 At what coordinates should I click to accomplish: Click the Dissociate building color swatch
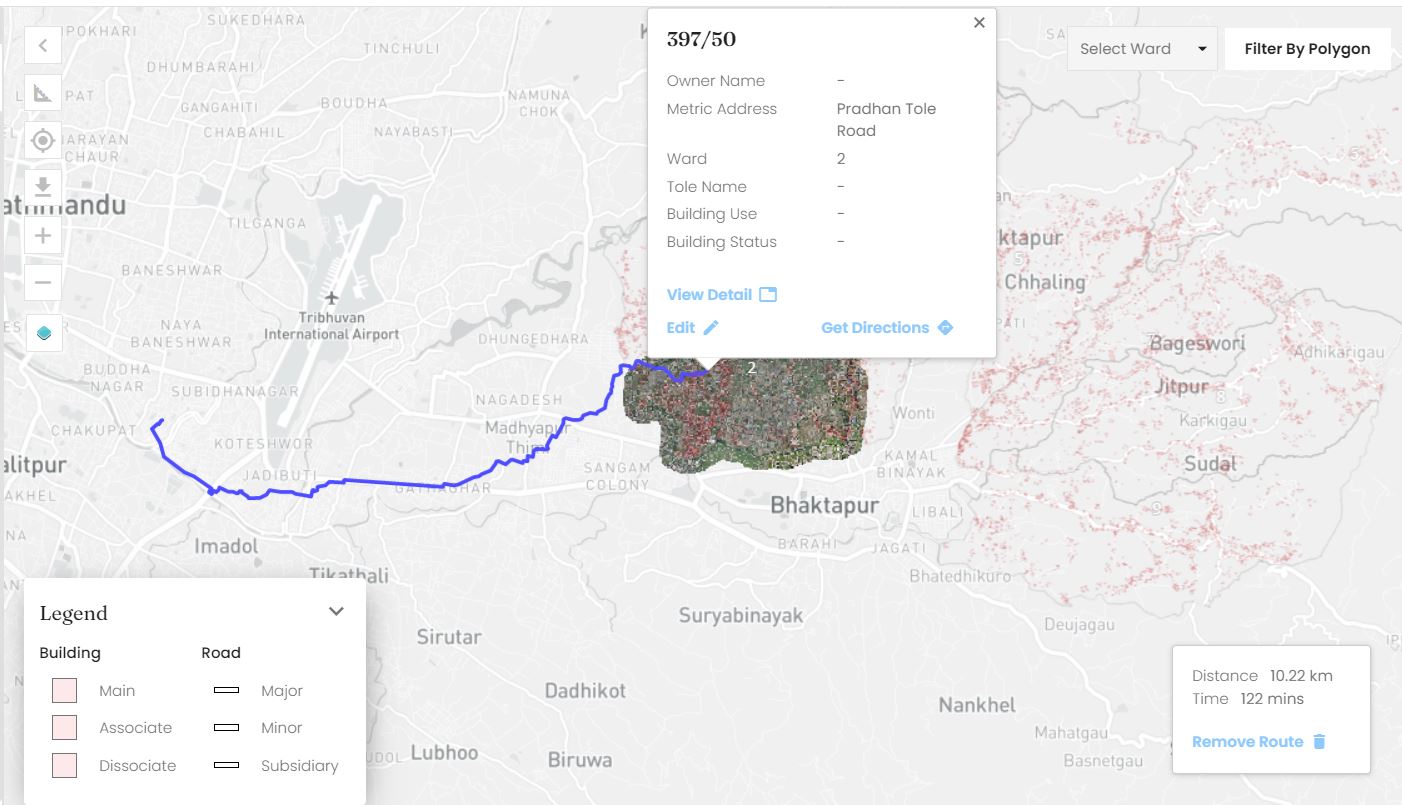[65, 766]
